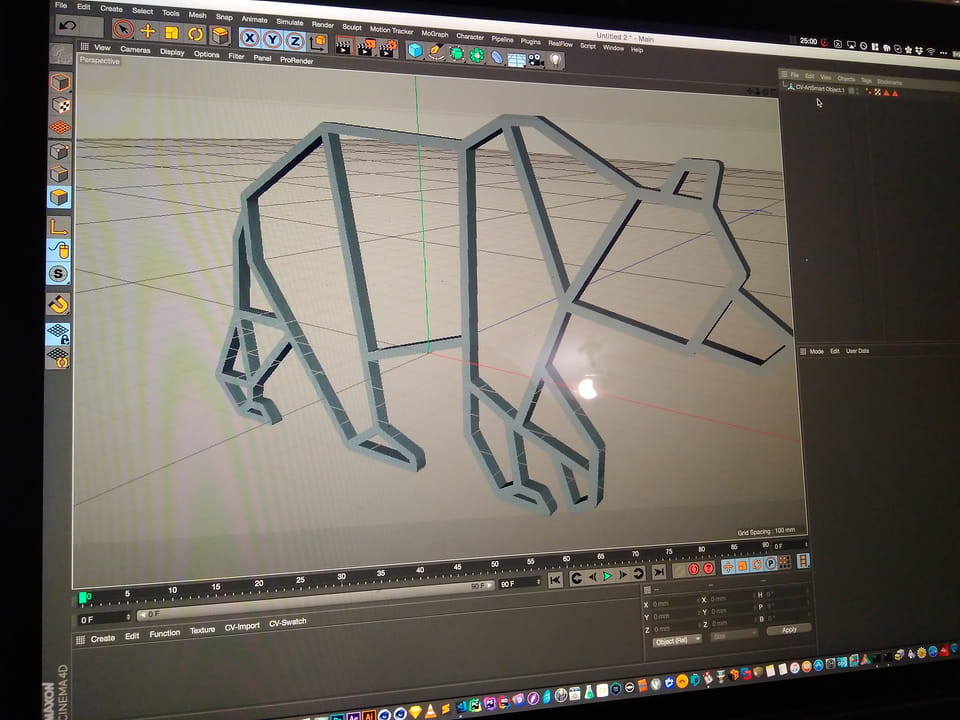
Task: Select the Move tool in the toolbar
Action: tap(148, 31)
